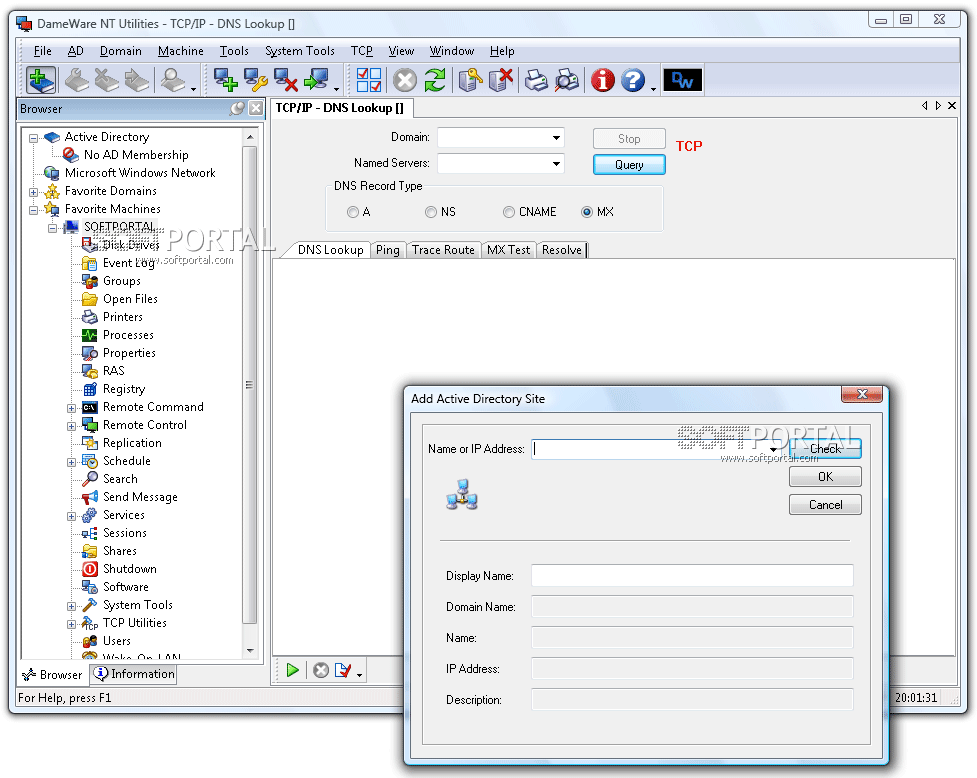
Task: Click the blue question mark help icon
Action: tap(633, 80)
